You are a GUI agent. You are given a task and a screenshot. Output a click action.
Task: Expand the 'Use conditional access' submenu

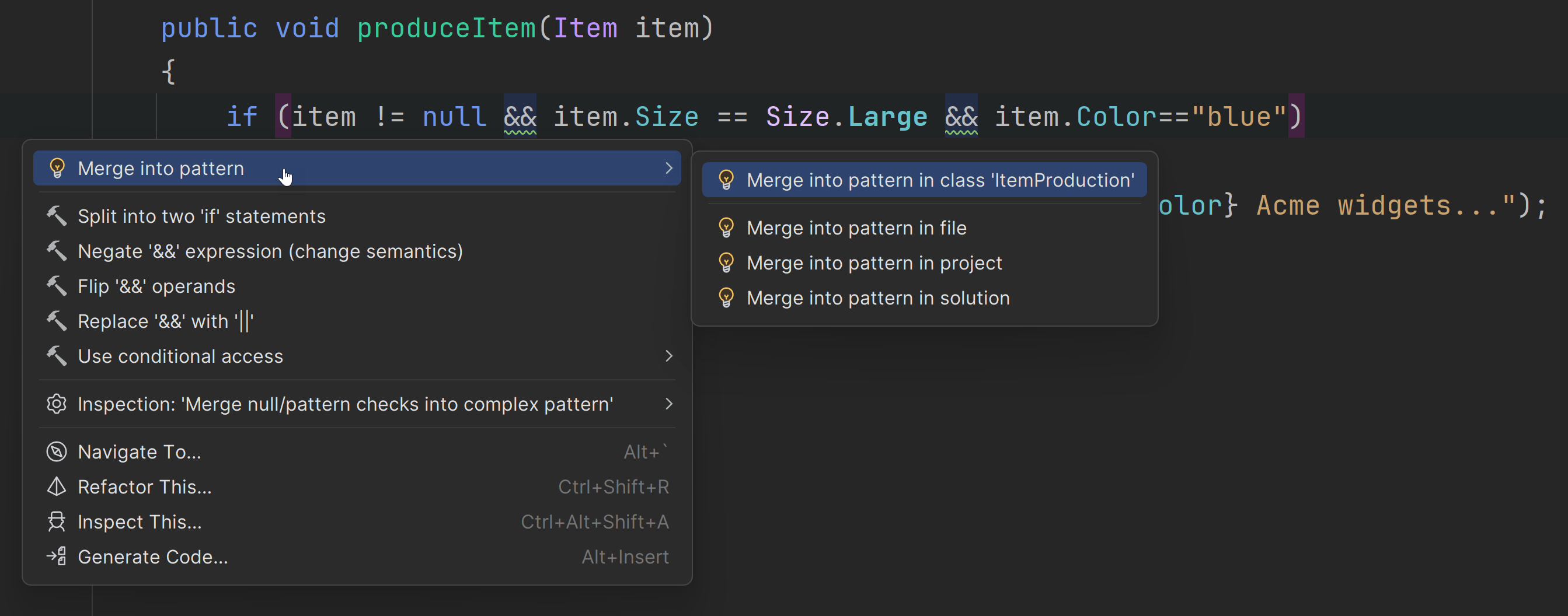pyautogui.click(x=669, y=356)
